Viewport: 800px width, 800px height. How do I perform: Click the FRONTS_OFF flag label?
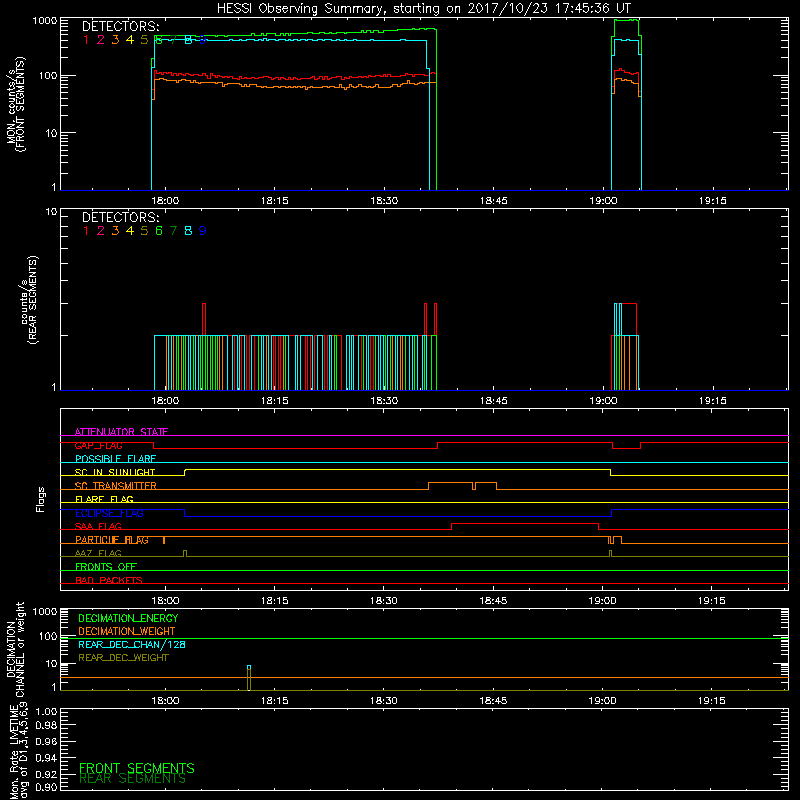[106, 567]
